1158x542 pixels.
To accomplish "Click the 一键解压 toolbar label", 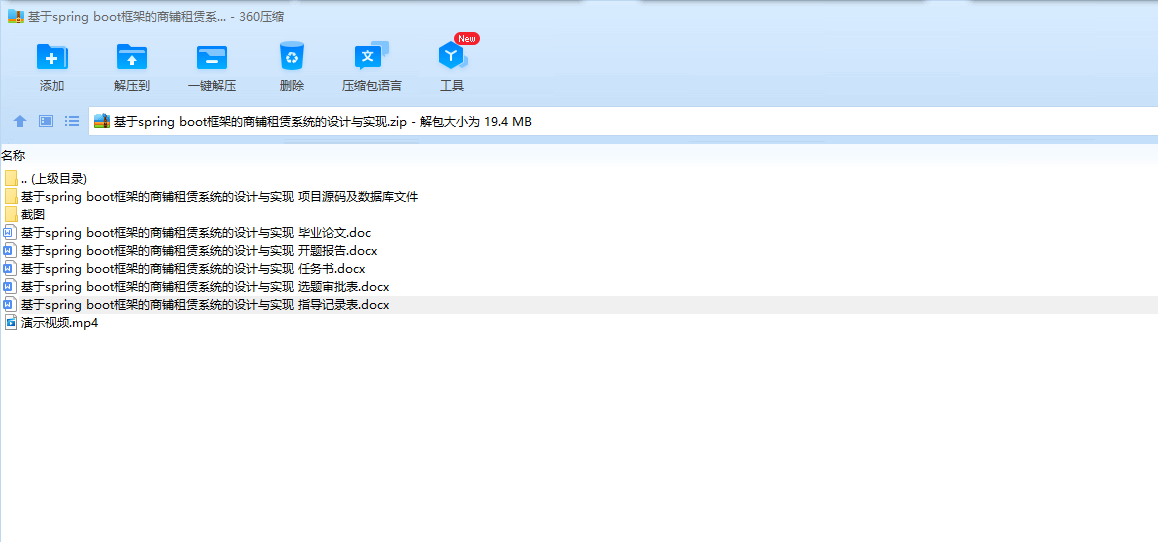I will pos(212,86).
